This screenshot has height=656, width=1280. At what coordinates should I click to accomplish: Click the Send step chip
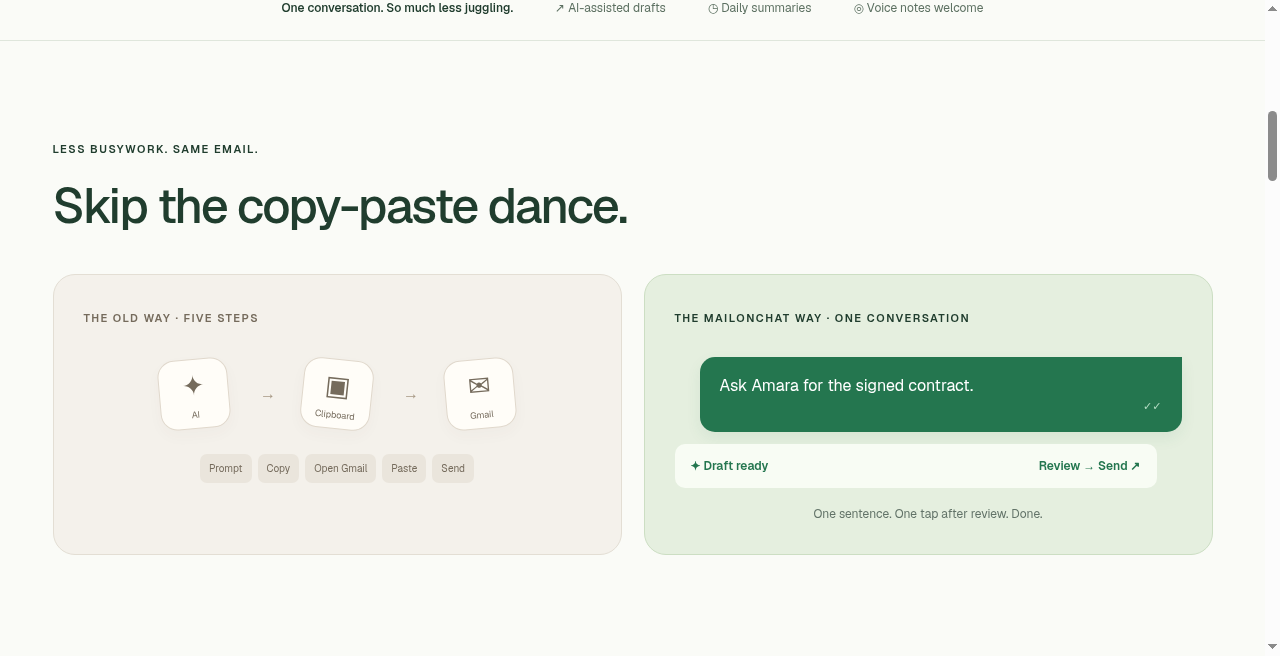453,468
